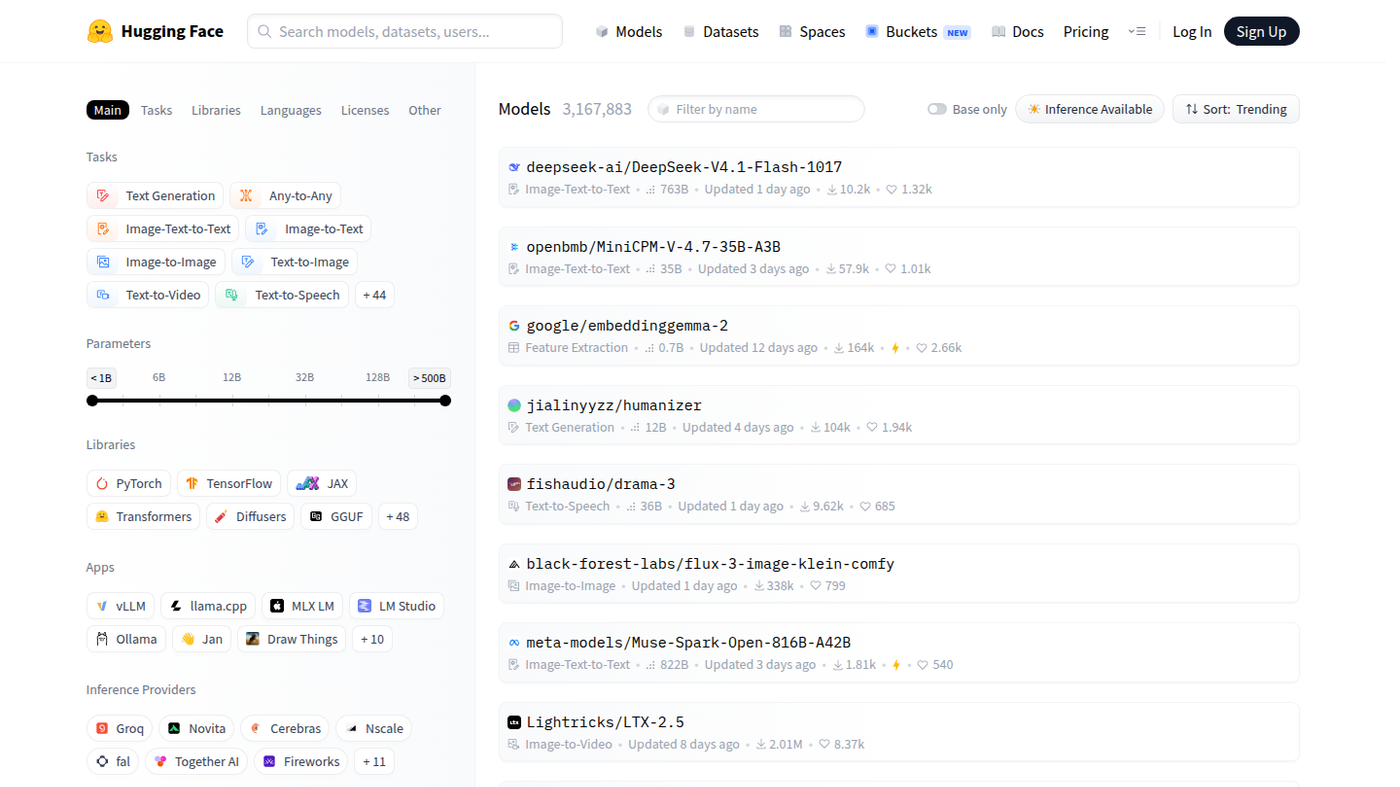Switch to the Libraries filter tab
Screen dimensions: 1400x787
pos(216,110)
